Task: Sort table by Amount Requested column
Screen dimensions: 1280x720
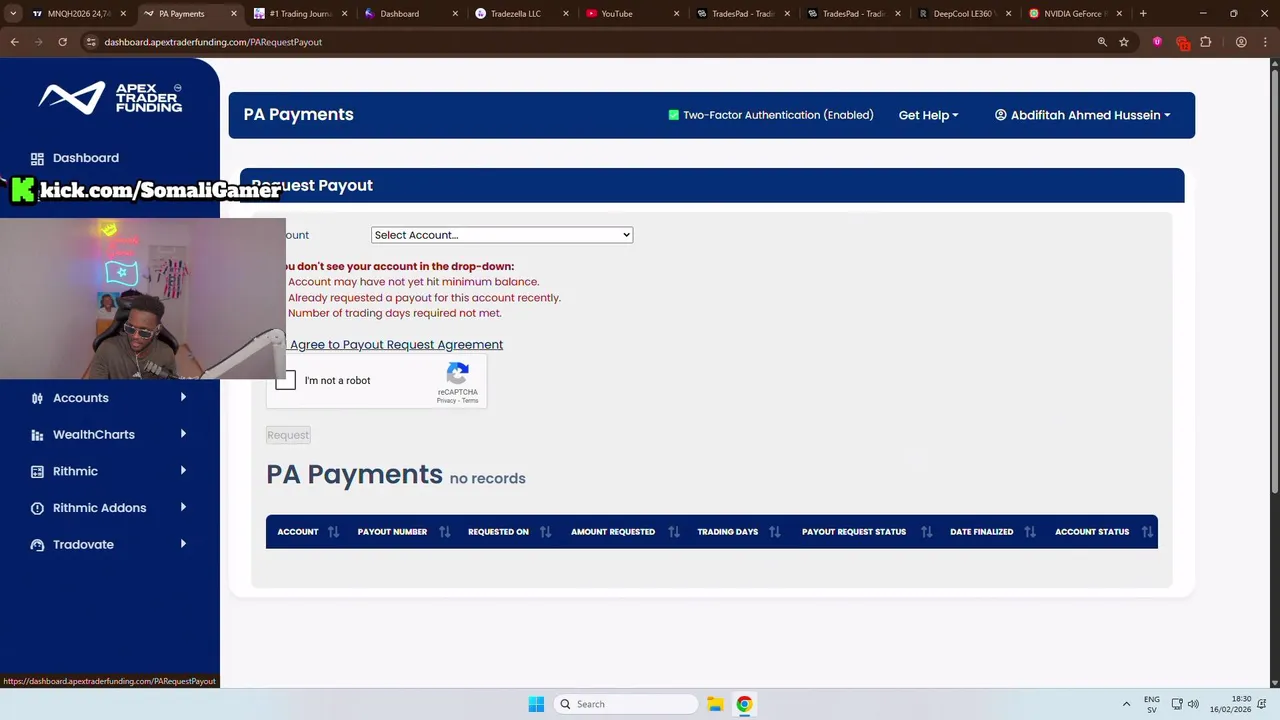Action: click(x=625, y=532)
